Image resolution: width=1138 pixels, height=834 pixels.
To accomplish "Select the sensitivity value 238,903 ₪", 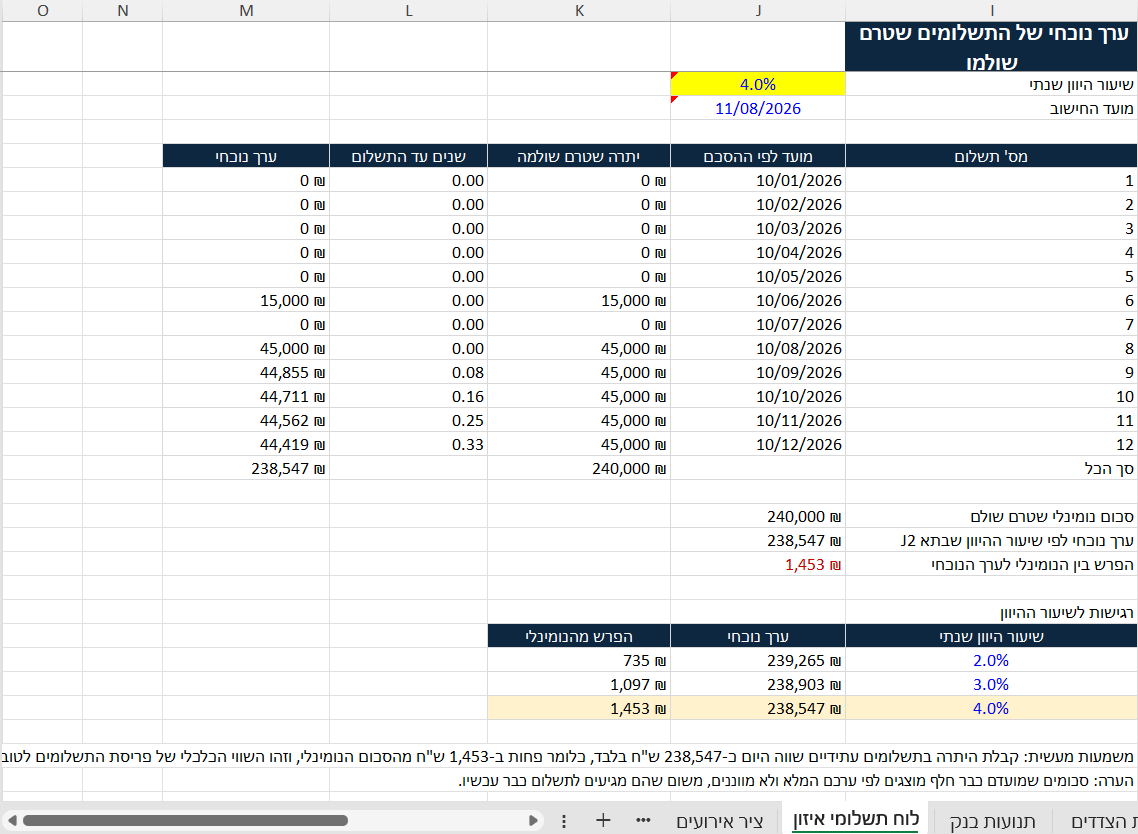I will [758, 684].
